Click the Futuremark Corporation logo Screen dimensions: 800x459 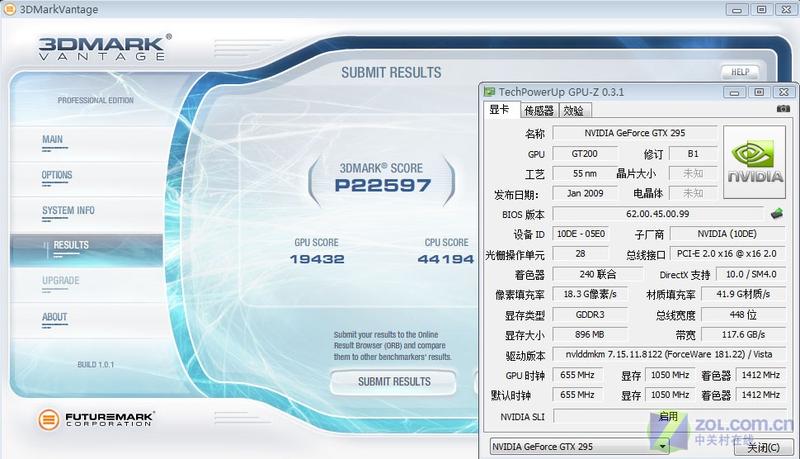point(96,420)
